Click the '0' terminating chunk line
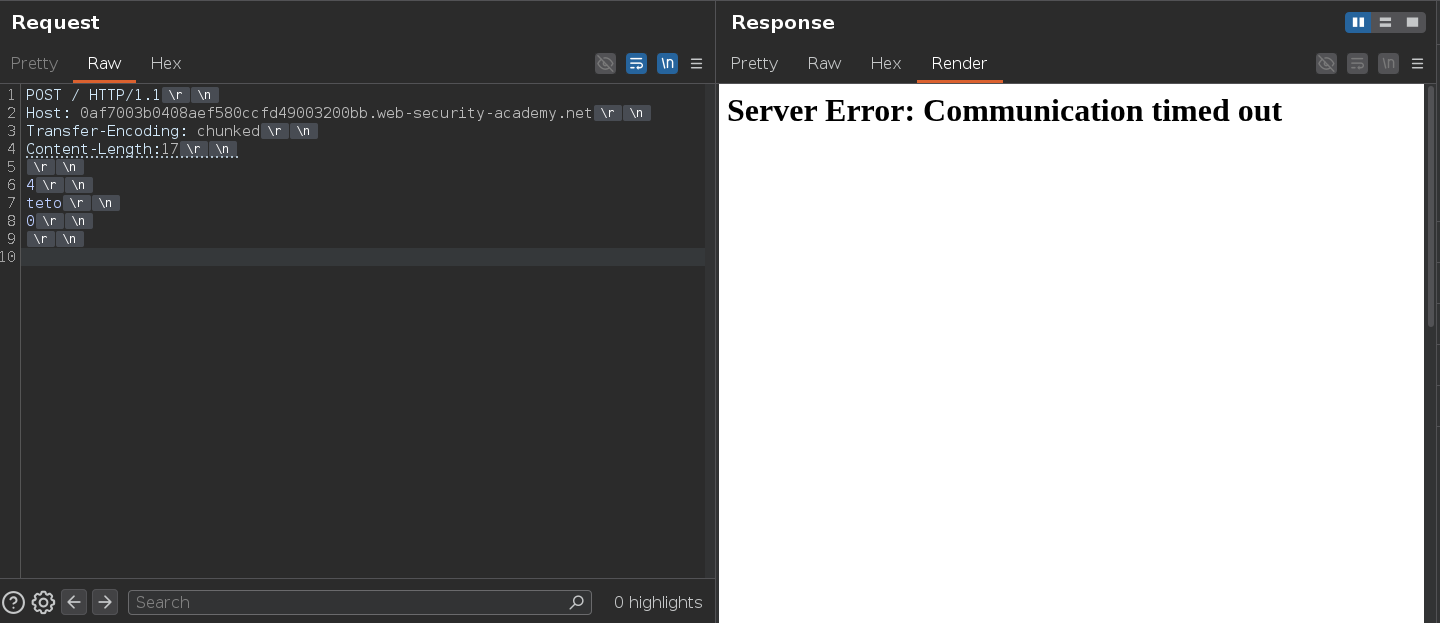This screenshot has width=1440, height=623. [30, 221]
